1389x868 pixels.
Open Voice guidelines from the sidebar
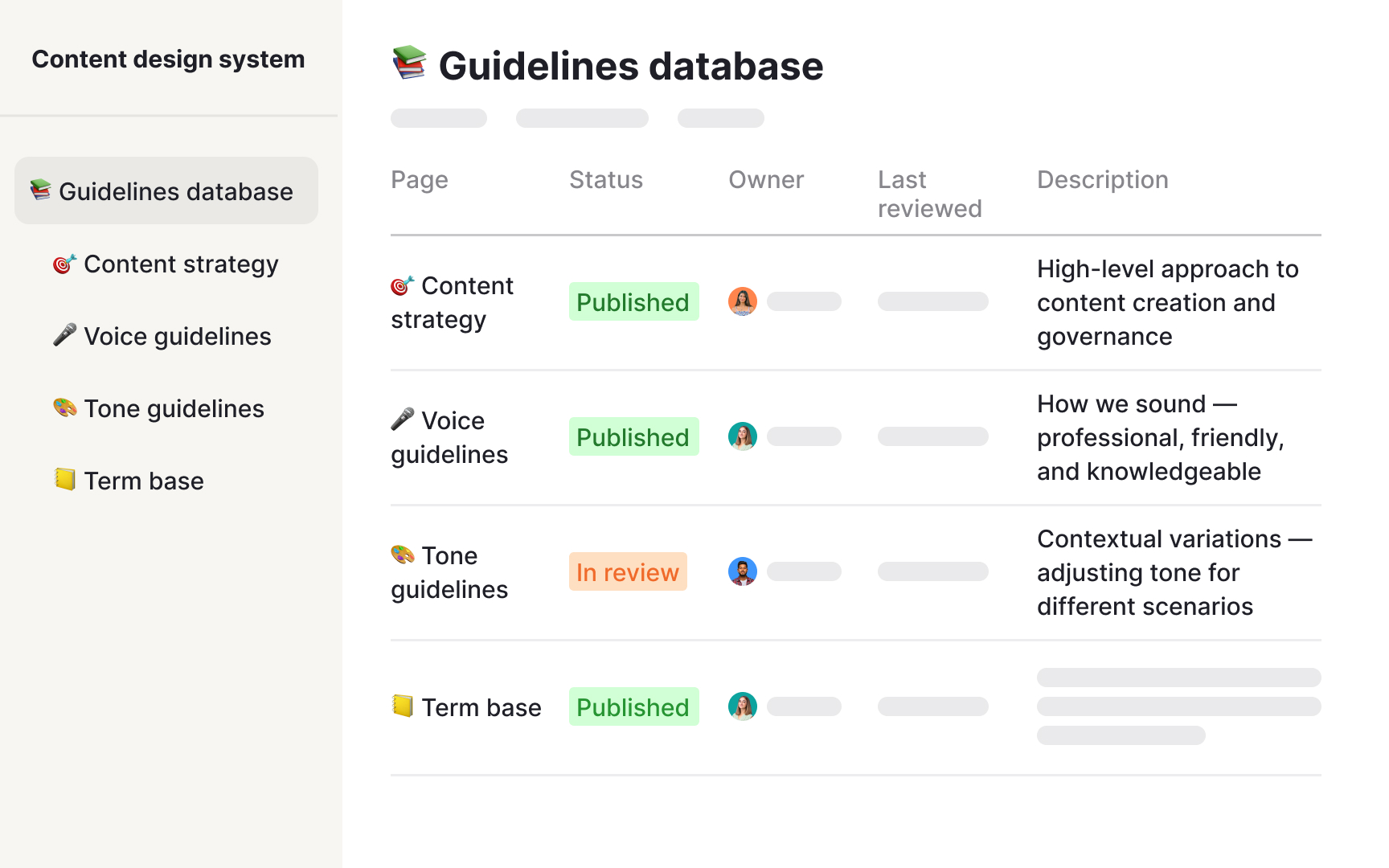(x=177, y=336)
